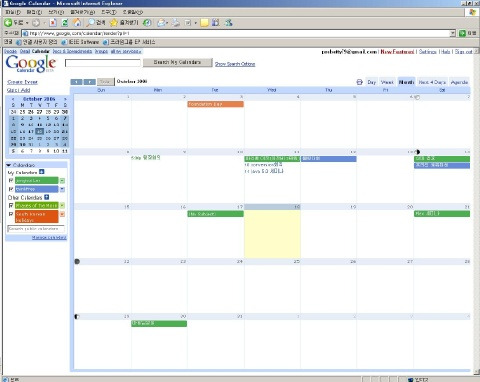Open the IE Search magnifier button

coord(96,23)
